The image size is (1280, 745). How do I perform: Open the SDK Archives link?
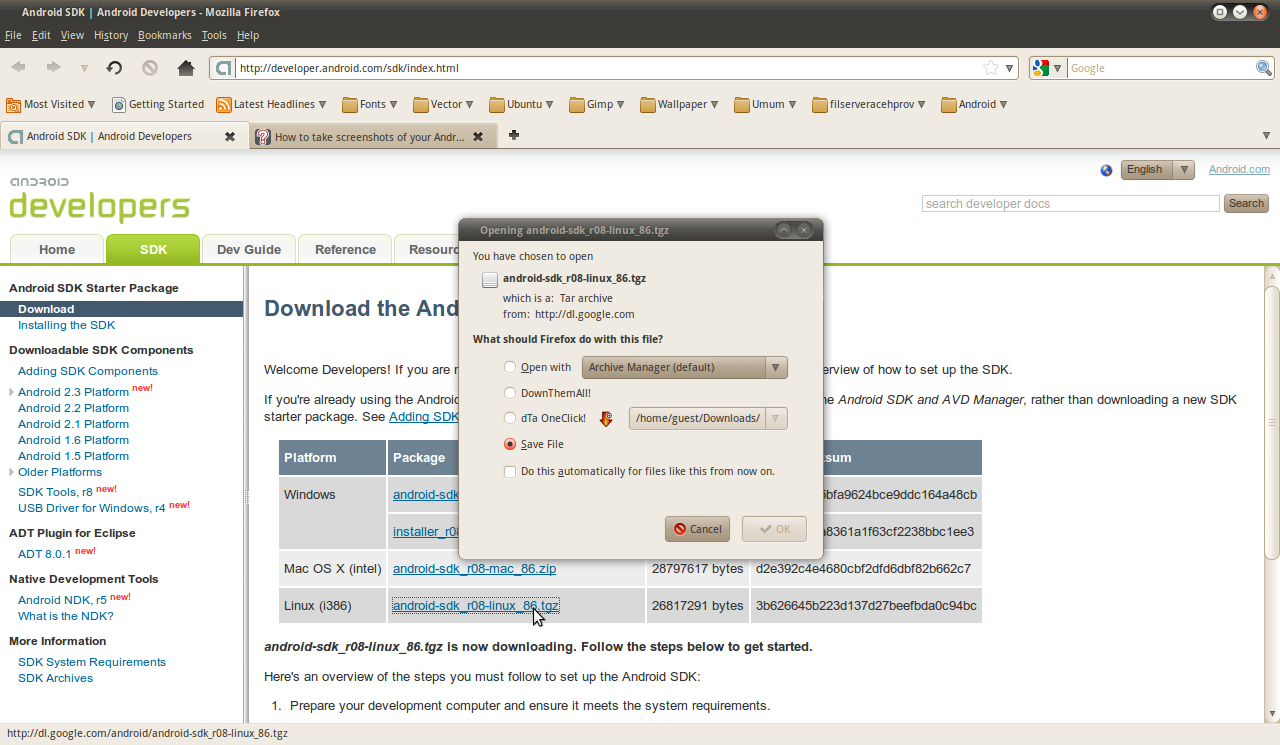point(55,678)
